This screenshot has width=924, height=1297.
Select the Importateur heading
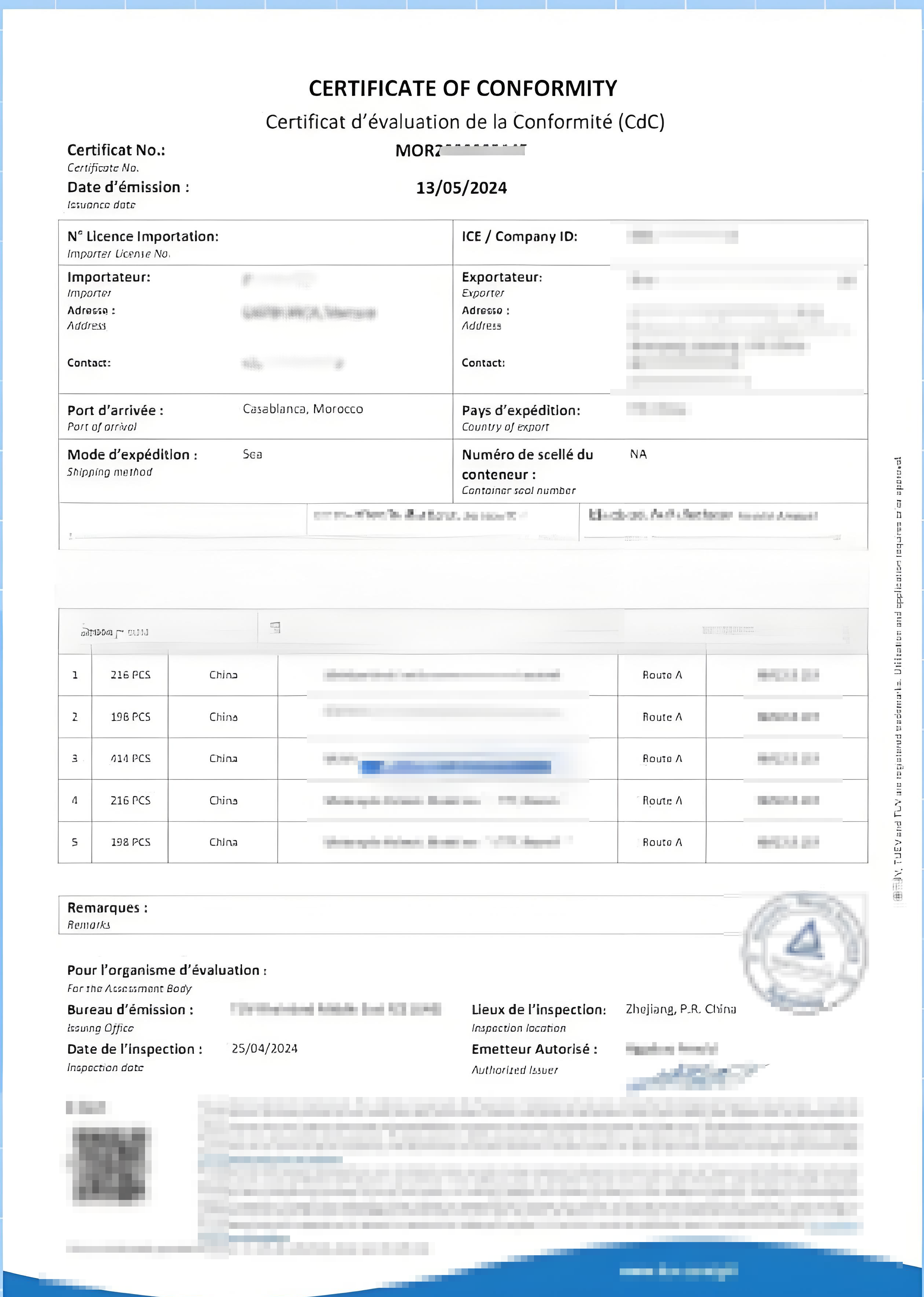[x=109, y=277]
